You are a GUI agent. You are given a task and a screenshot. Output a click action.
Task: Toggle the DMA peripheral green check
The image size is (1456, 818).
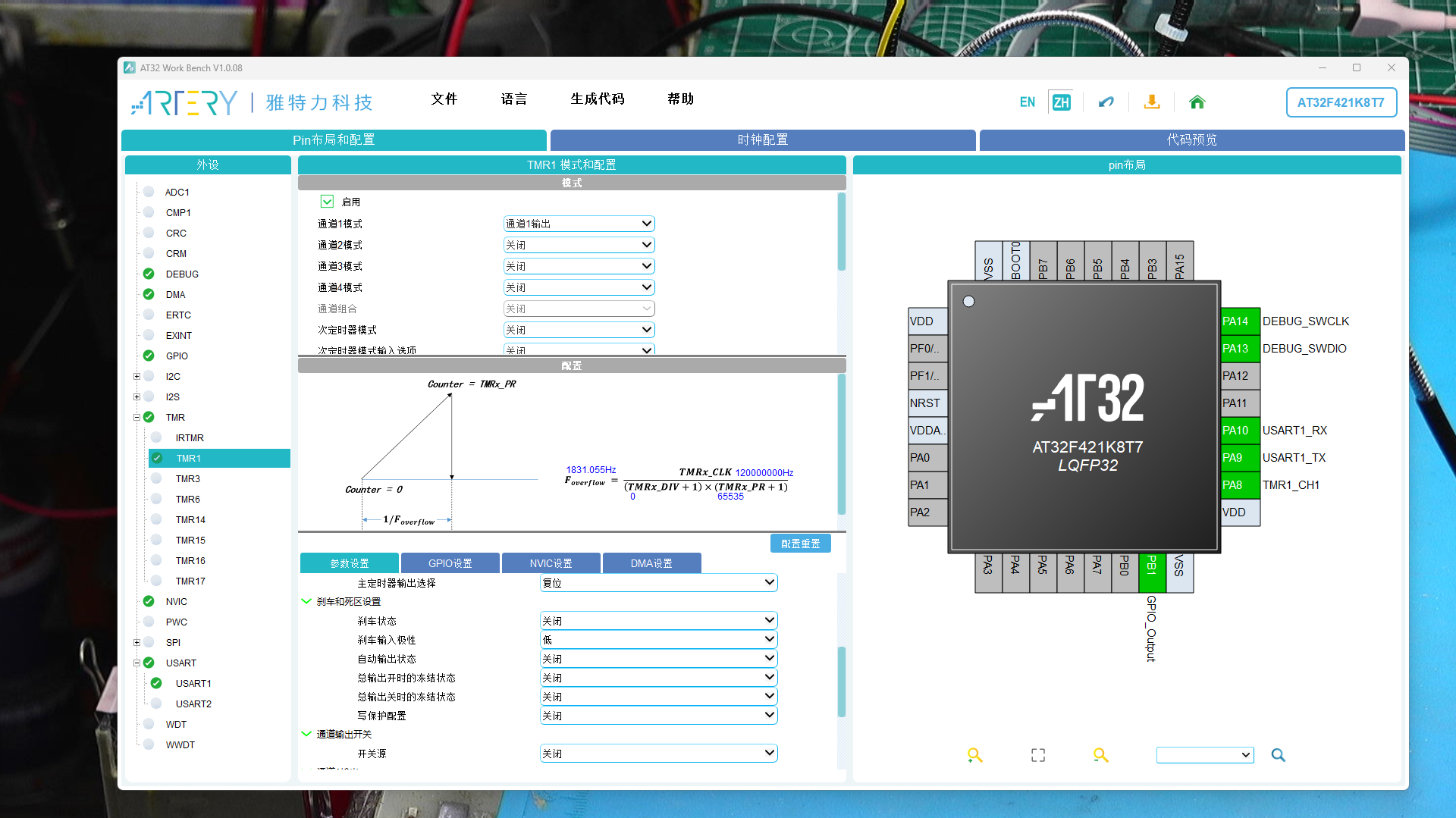click(149, 294)
